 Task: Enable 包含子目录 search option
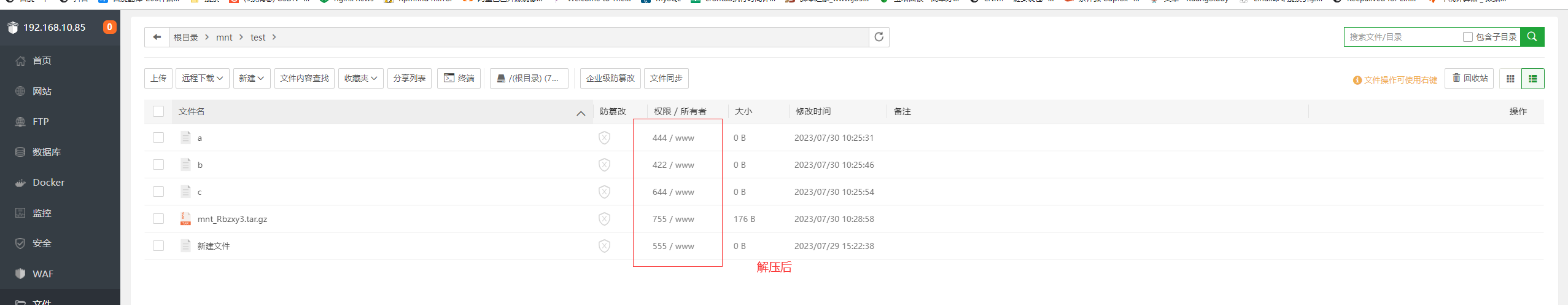pyautogui.click(x=1468, y=37)
